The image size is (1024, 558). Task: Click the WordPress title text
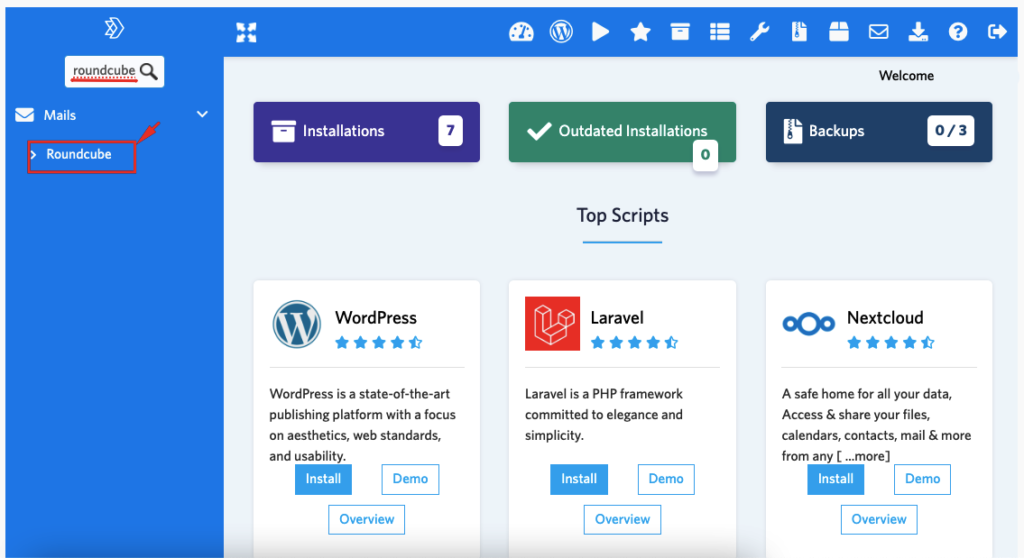click(x=376, y=318)
